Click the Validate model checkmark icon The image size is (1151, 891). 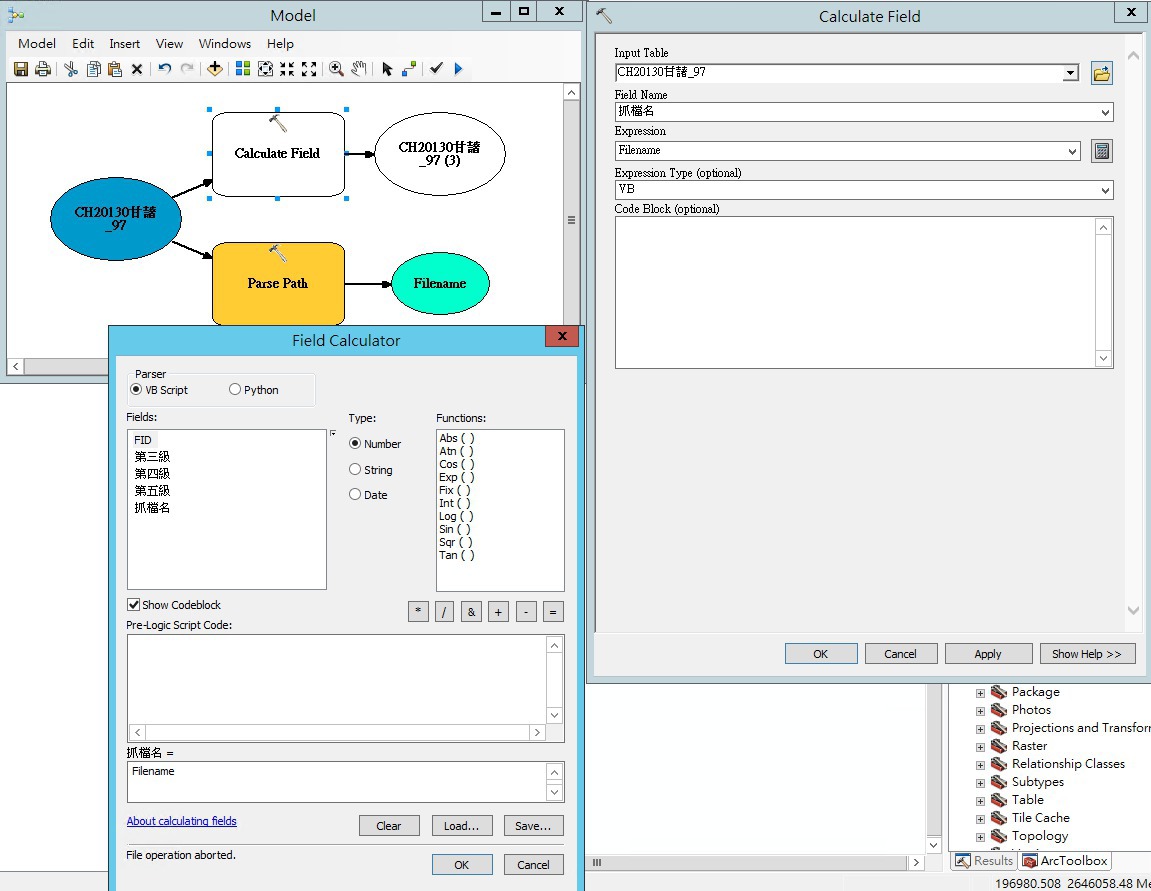(436, 69)
